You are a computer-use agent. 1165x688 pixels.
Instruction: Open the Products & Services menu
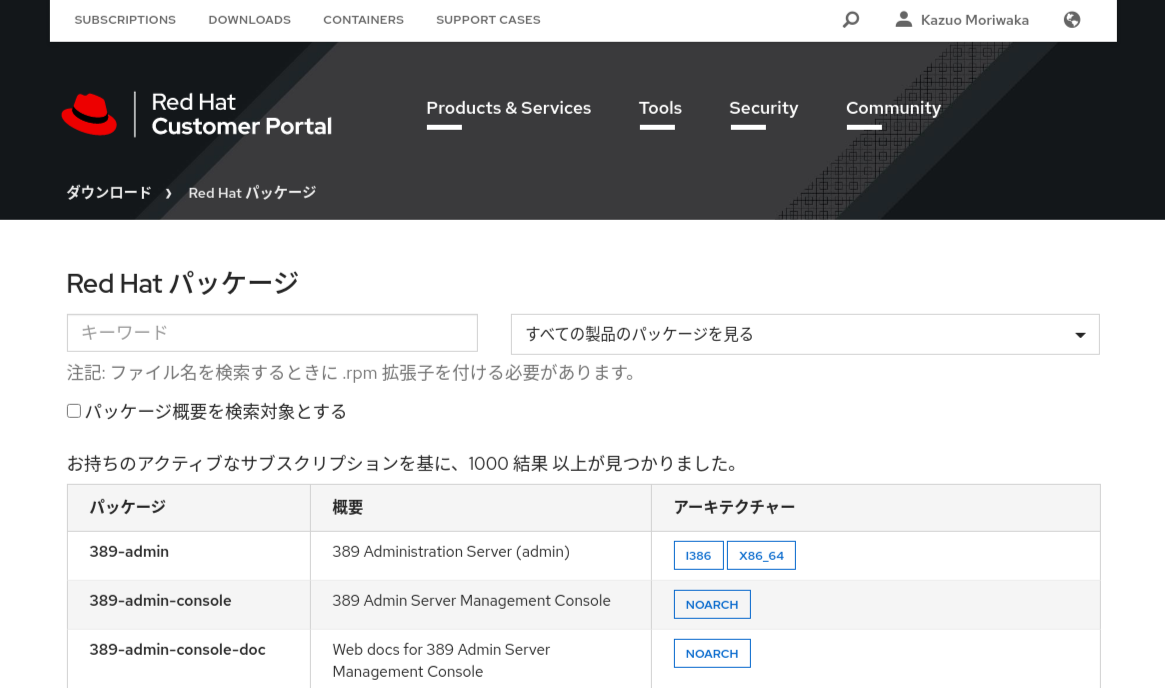[x=508, y=108]
